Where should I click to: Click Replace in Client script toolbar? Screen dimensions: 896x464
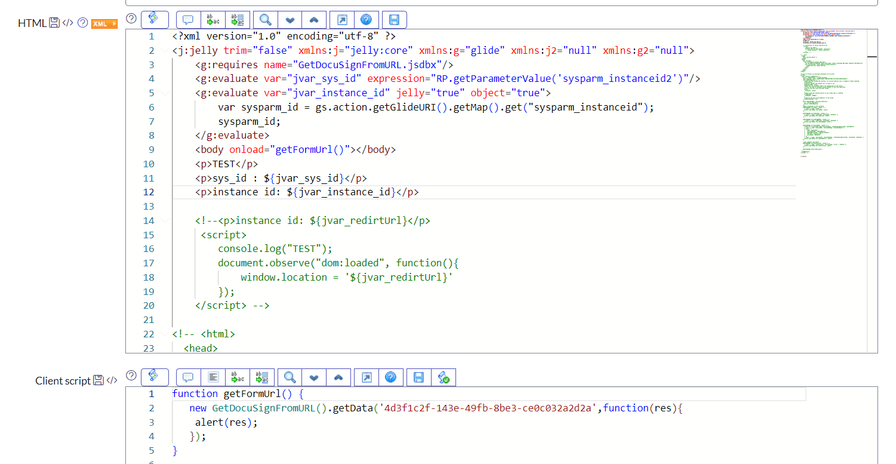point(237,377)
